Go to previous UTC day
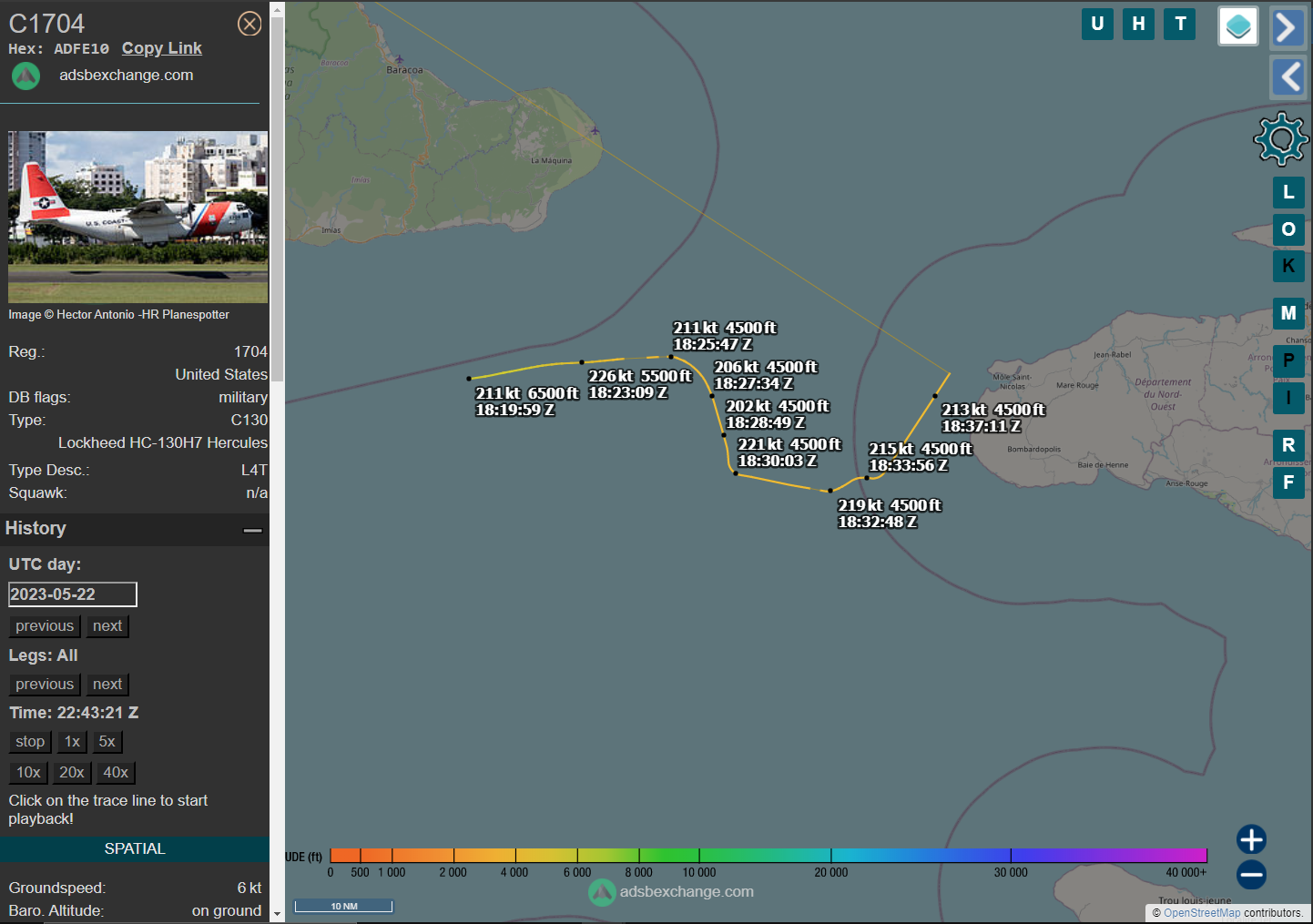The width and height of the screenshot is (1313, 924). 45,626
